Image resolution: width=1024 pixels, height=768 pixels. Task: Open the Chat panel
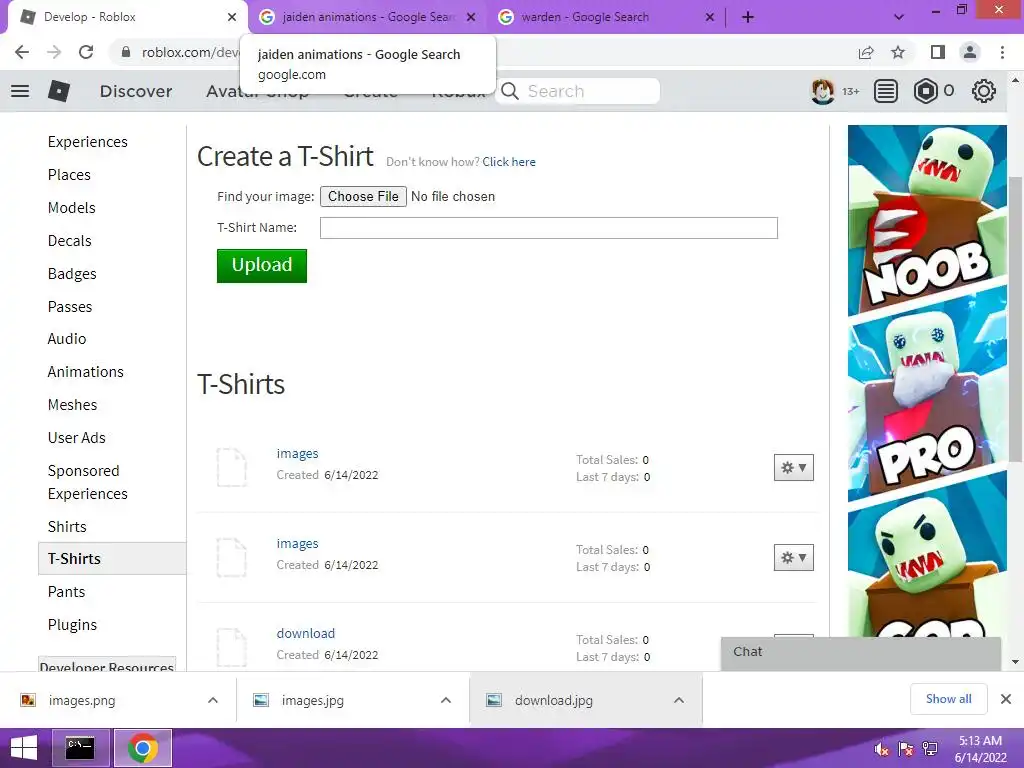point(861,652)
